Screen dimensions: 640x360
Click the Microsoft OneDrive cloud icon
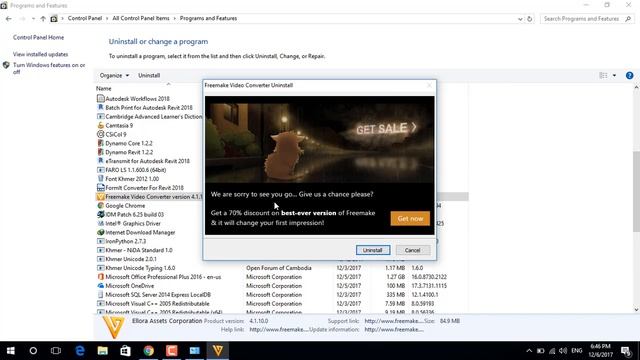(100, 286)
